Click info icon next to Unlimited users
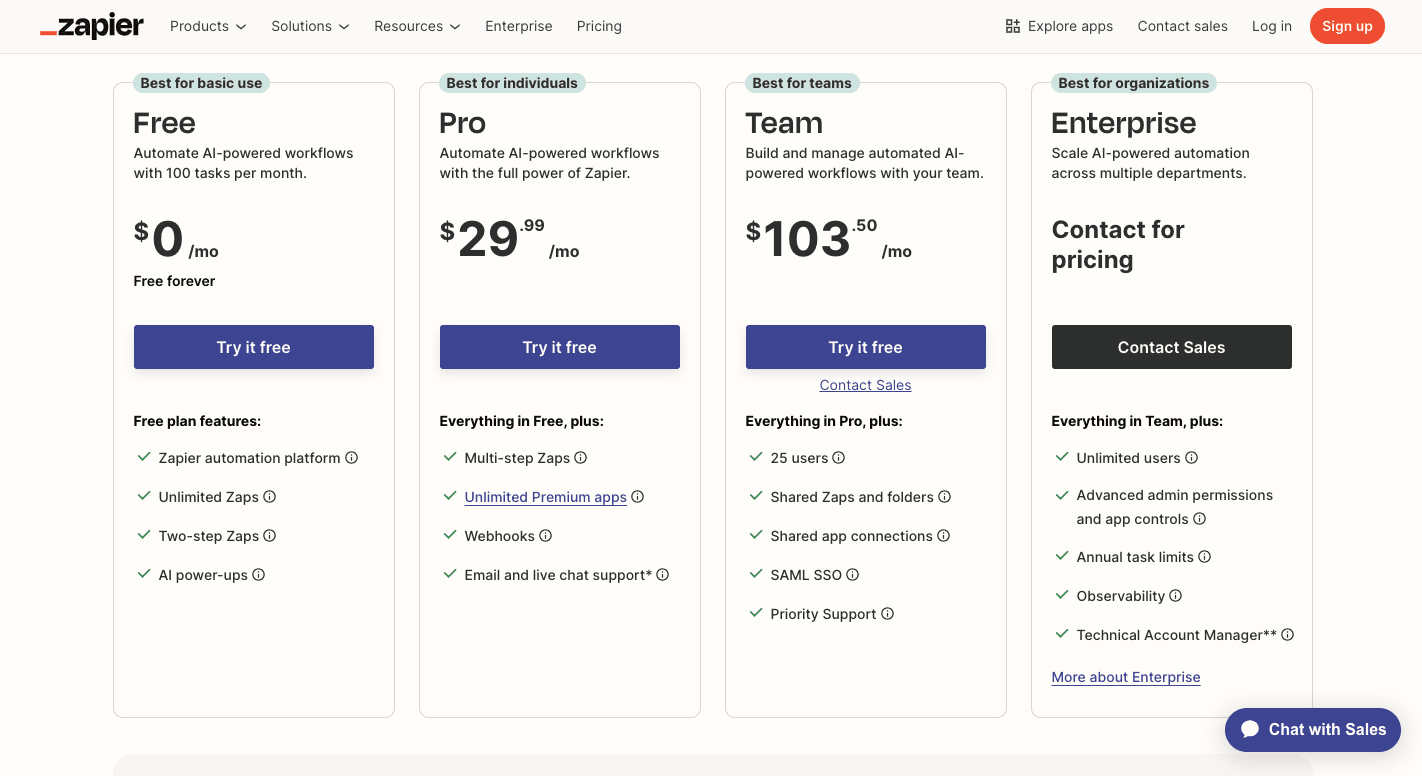This screenshot has height=776, width=1422. click(1191, 457)
